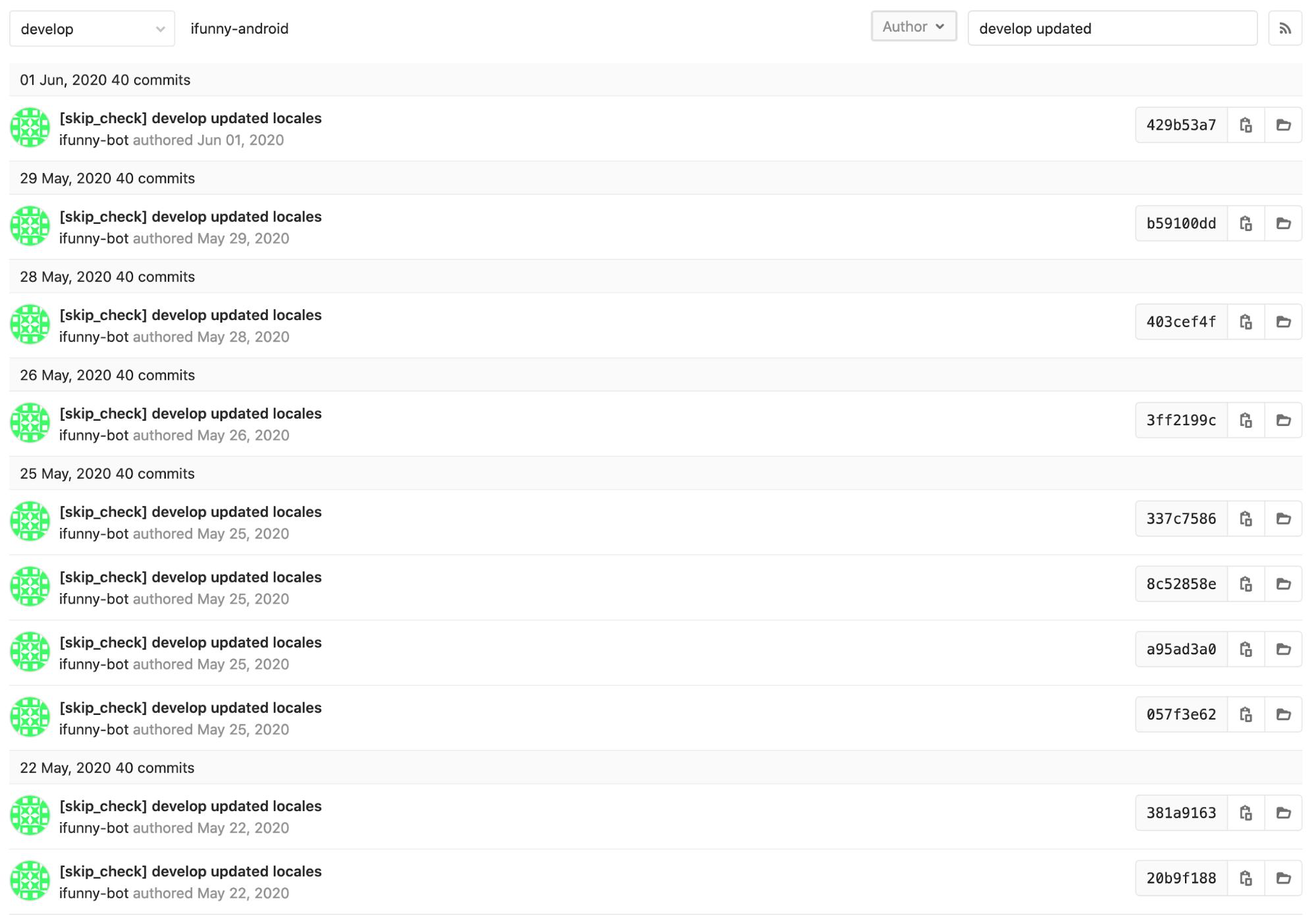Viewport: 1316px width, 915px height.
Task: Expand the Author filter dropdown
Action: 913,27
